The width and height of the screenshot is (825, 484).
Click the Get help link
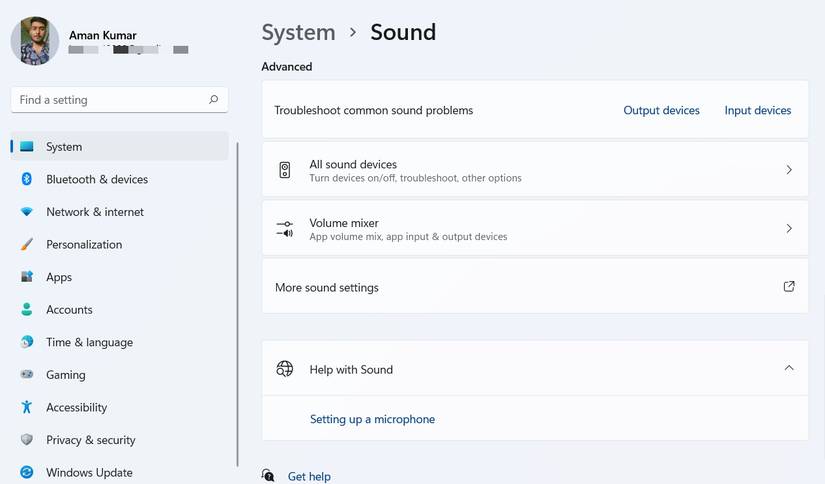309,476
